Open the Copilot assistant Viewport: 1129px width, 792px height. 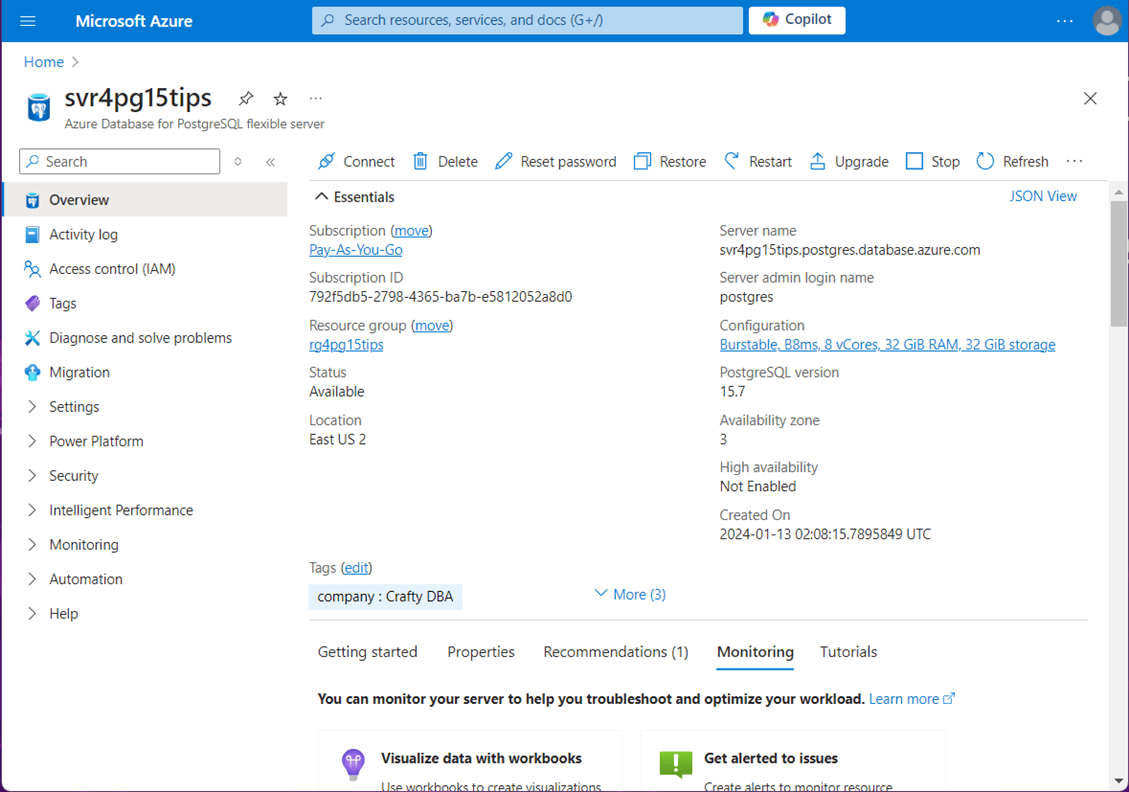tap(797, 20)
